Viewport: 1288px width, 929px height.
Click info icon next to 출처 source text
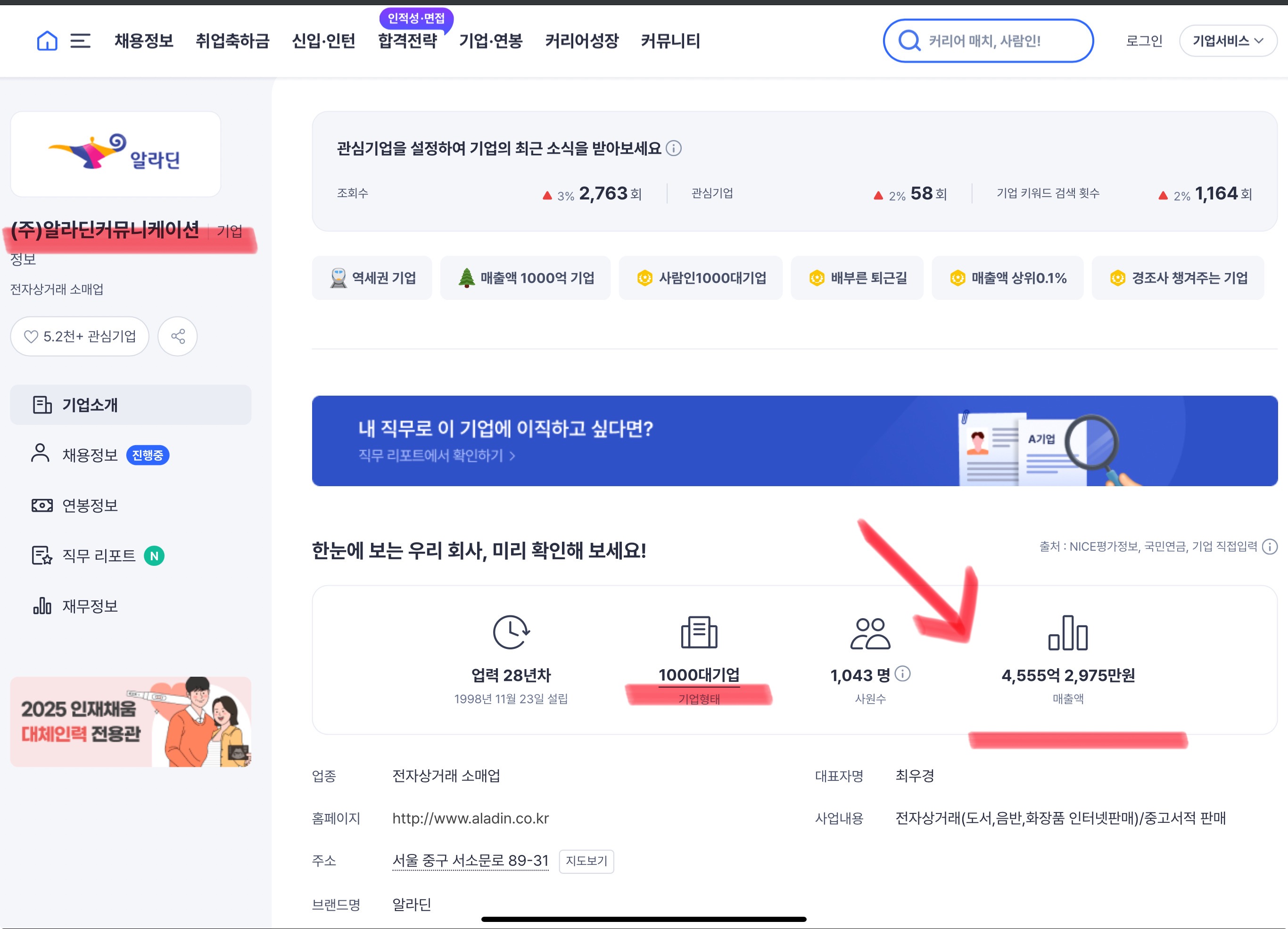click(1270, 547)
